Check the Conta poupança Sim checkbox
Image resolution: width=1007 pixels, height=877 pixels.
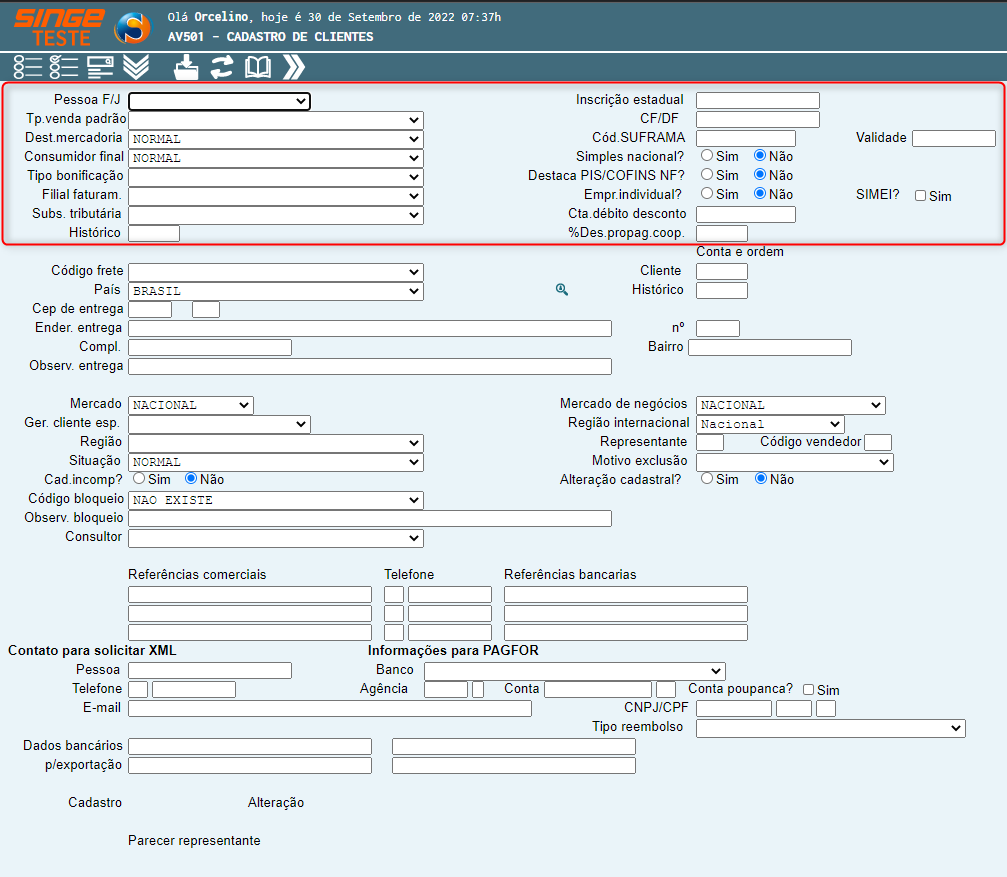coord(809,690)
